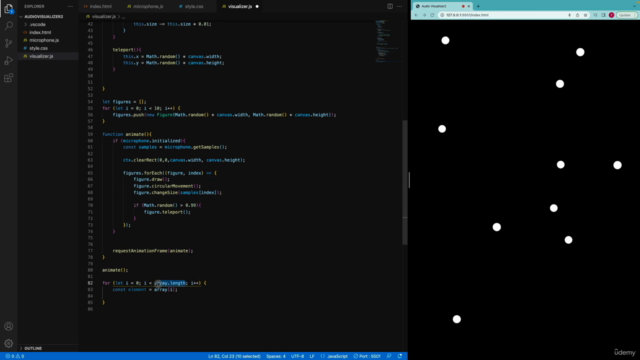The image size is (640, 360).
Task: Open the Run and Debug view
Action: click(x=9, y=60)
